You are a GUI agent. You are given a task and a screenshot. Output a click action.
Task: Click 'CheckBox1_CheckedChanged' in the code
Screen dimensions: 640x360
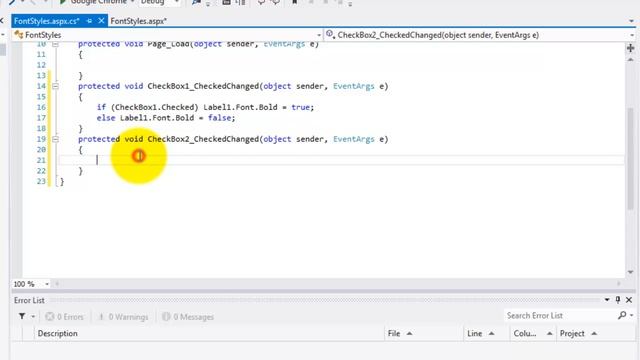pos(203,86)
